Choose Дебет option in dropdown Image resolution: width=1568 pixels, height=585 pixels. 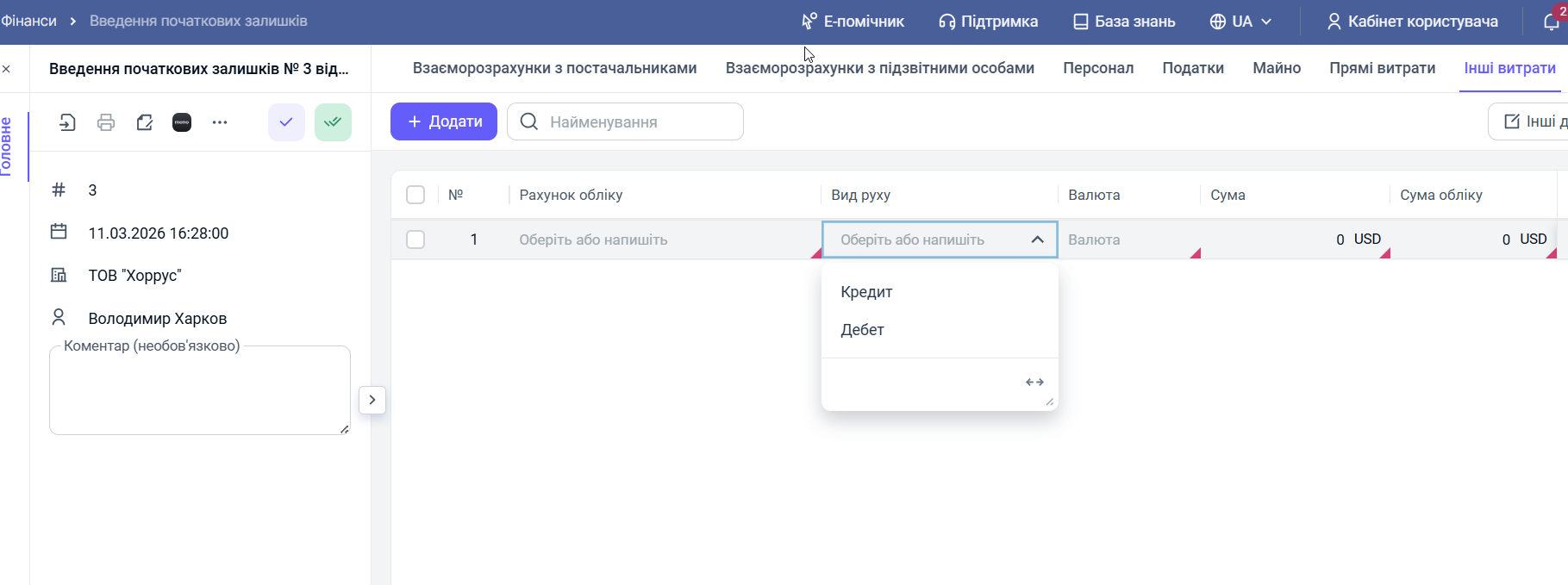(x=862, y=330)
